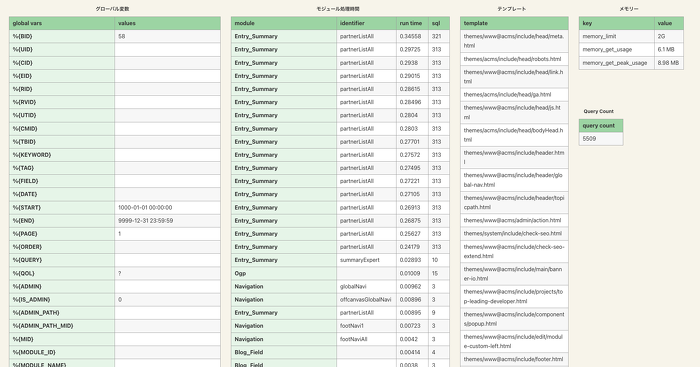Click the query count value 5509
700x367 pixels.
click(x=601, y=139)
